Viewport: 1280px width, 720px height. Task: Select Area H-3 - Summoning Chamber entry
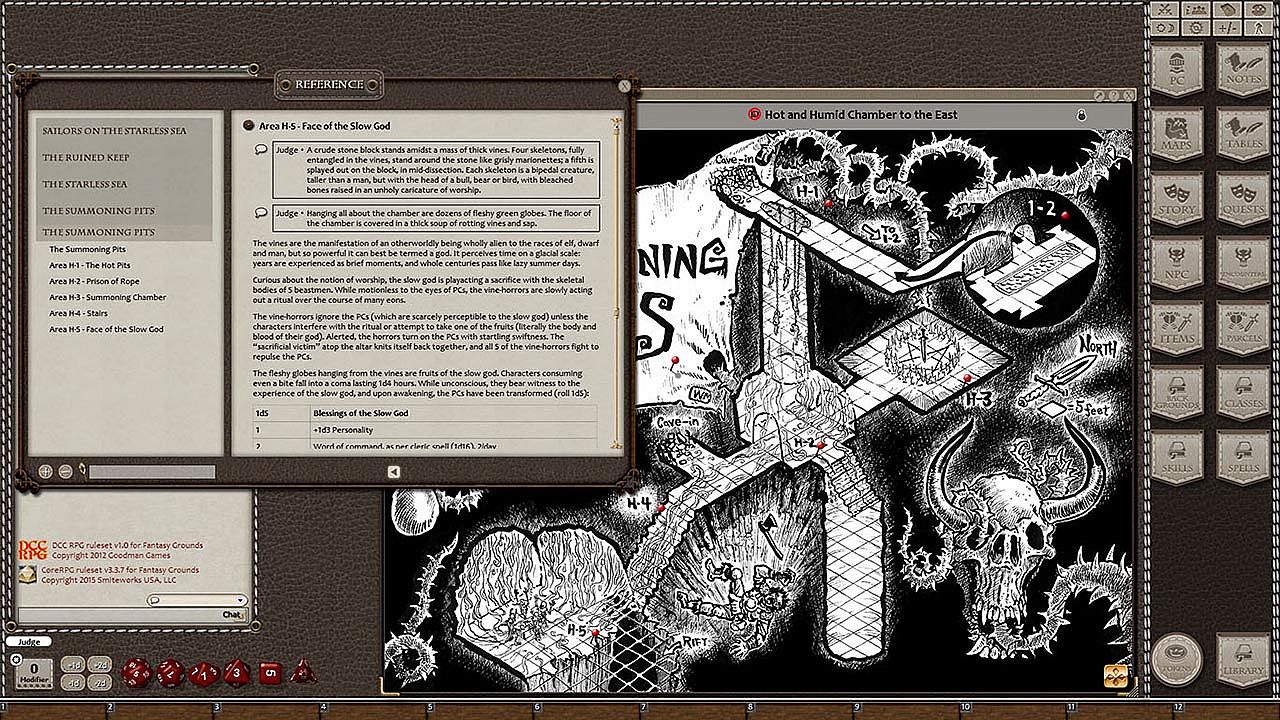[x=108, y=297]
